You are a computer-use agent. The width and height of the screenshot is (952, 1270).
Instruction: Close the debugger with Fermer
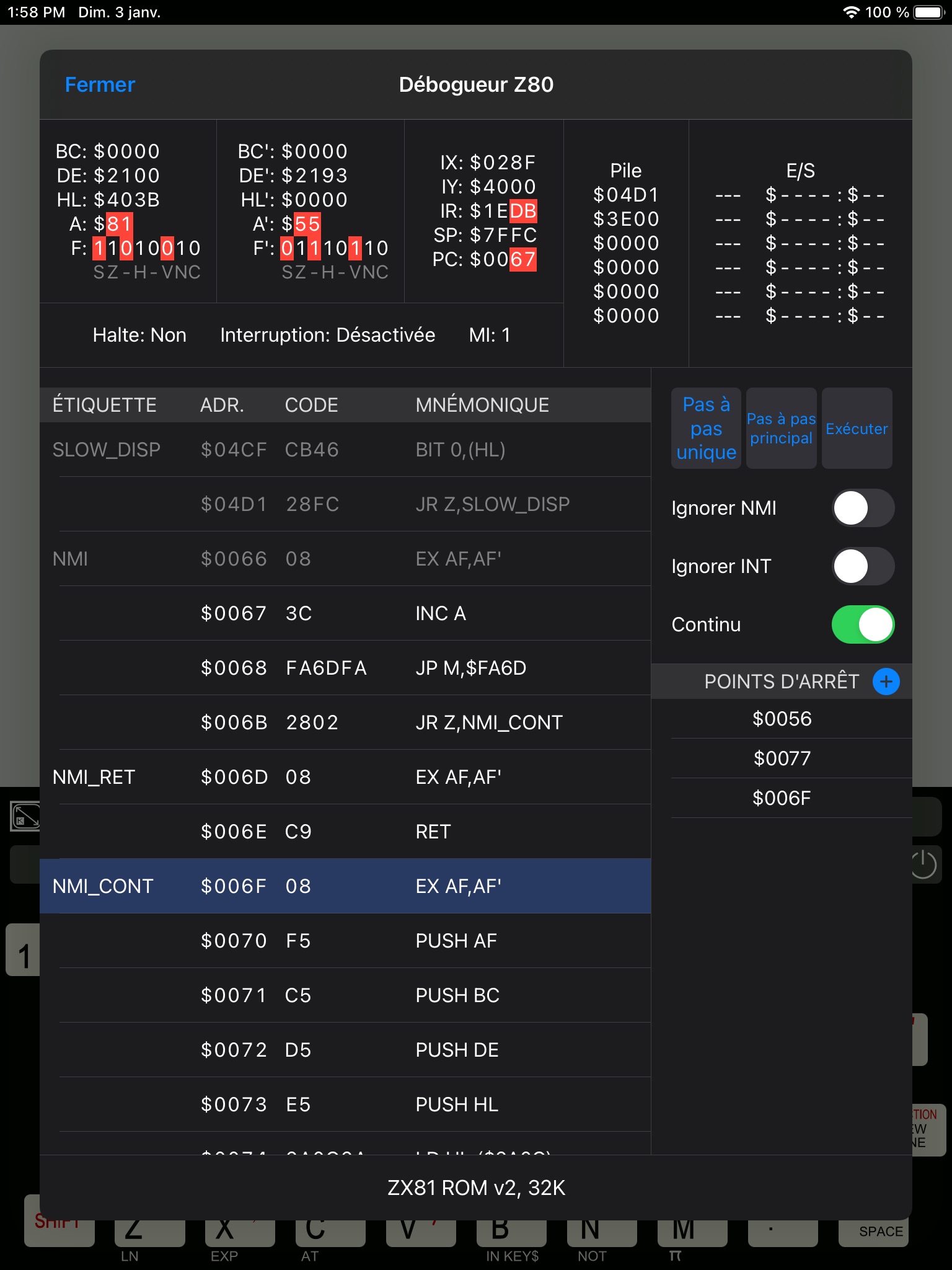(x=100, y=84)
